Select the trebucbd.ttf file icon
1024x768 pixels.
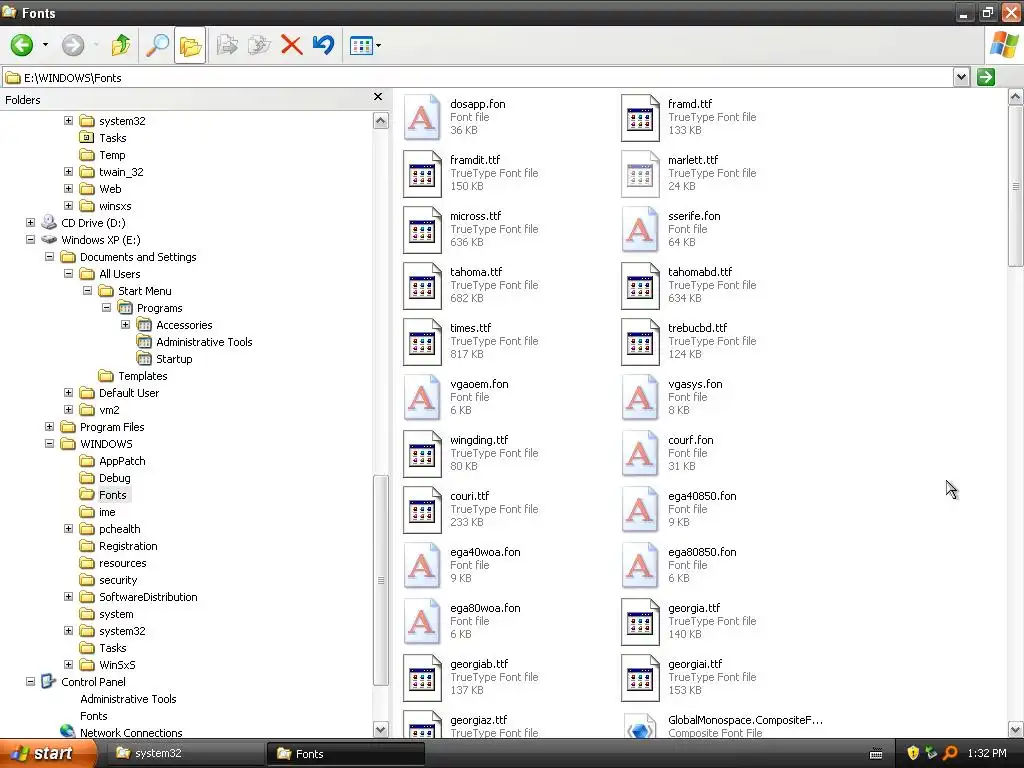640,342
